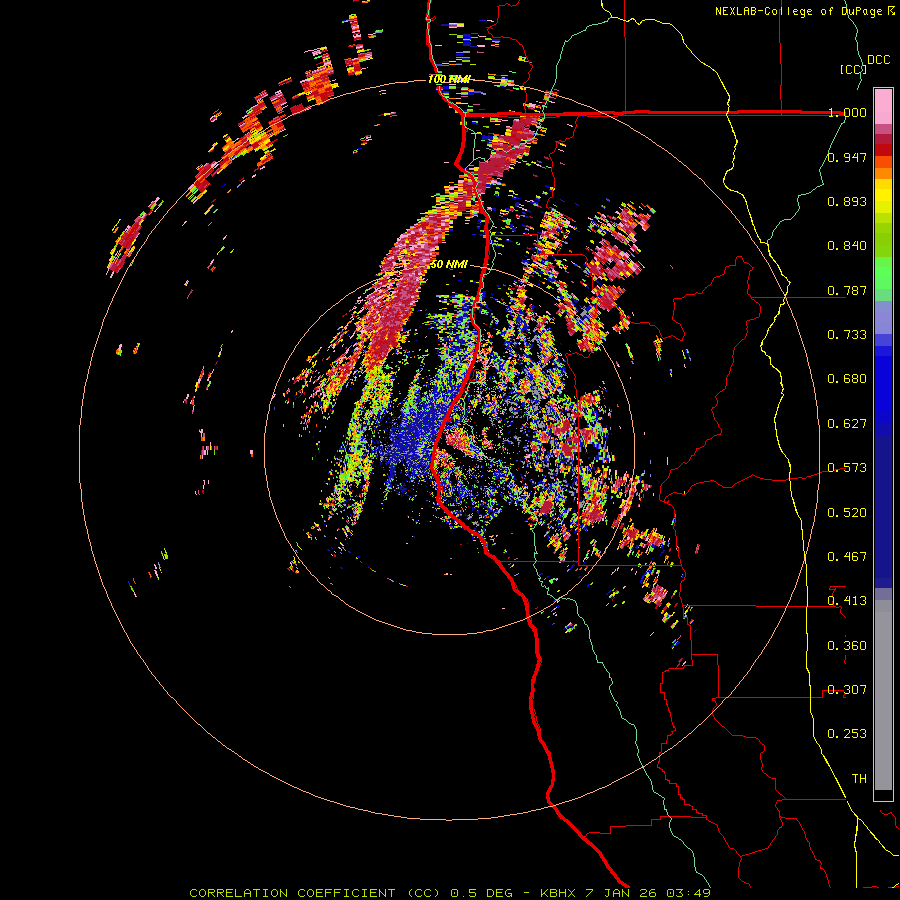Select the 0.733 scale value
This screenshot has height=900, width=900.
(847, 335)
